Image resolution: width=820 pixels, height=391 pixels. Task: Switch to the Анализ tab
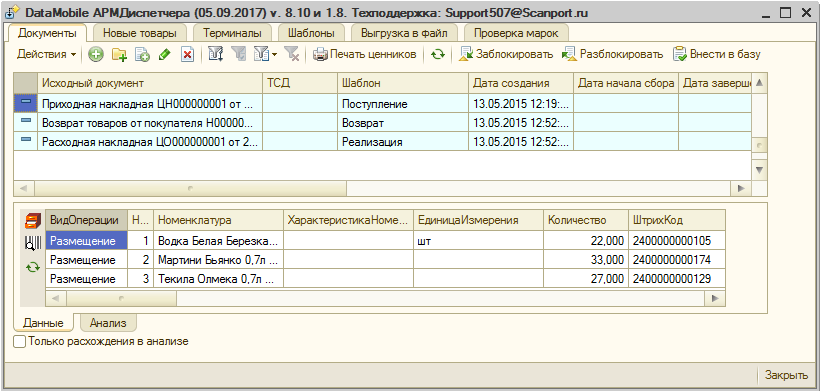(108, 323)
